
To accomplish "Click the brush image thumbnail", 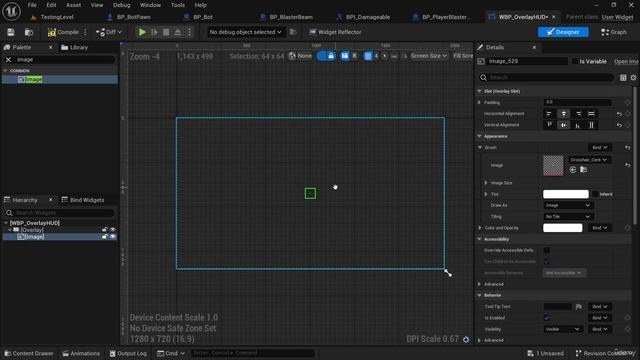I will tap(553, 165).
